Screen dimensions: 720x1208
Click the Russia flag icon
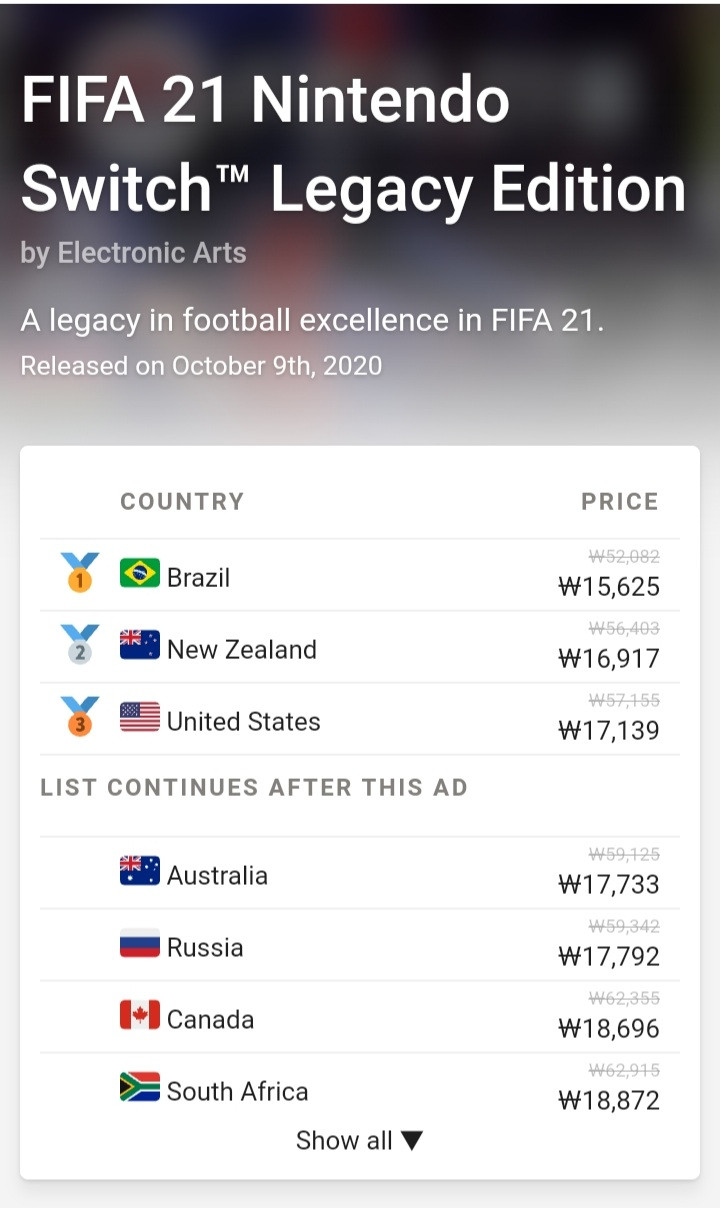140,944
